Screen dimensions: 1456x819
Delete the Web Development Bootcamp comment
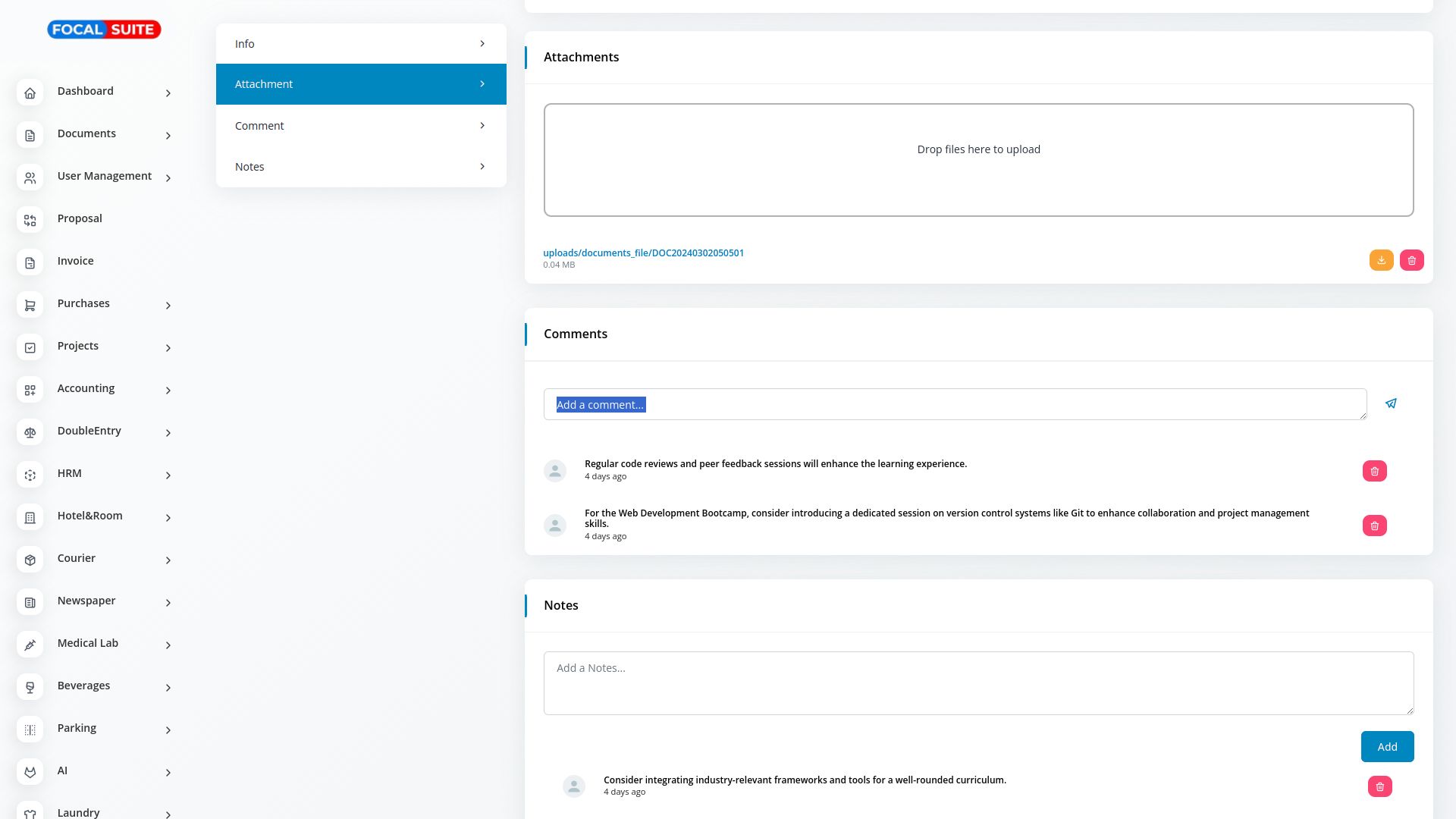pyautogui.click(x=1374, y=526)
